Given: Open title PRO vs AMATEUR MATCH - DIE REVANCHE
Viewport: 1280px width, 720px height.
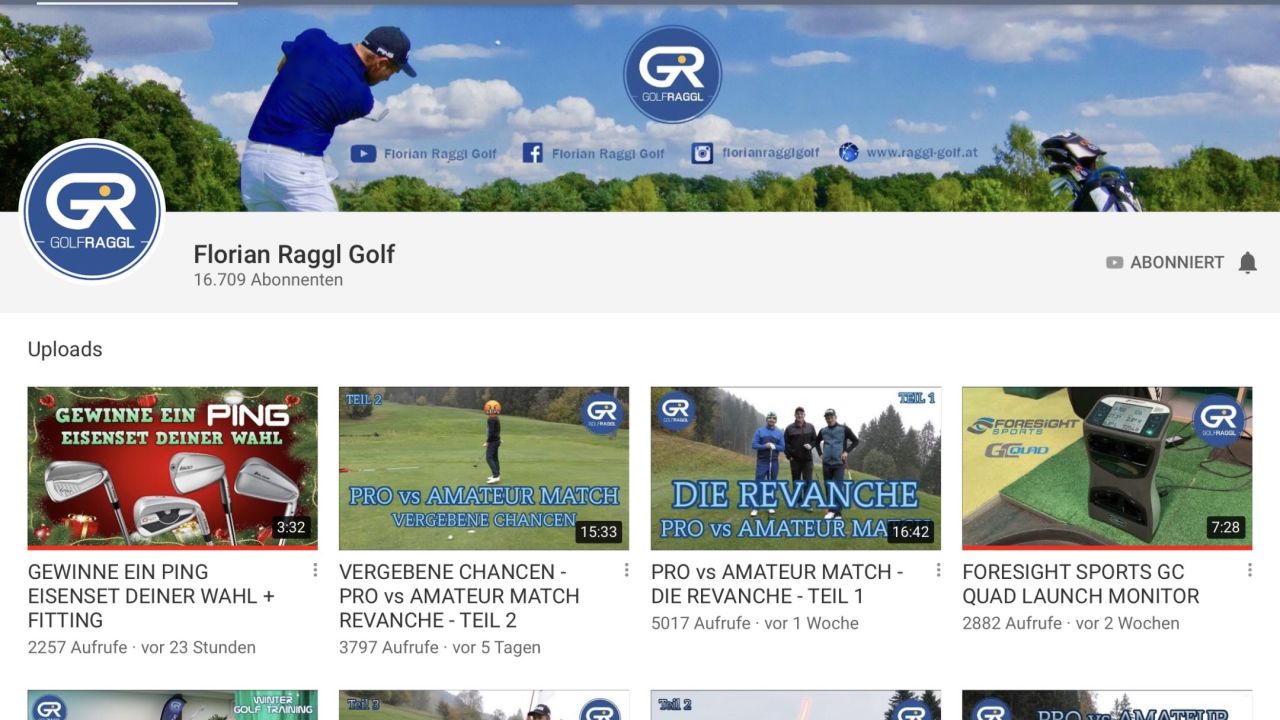Looking at the screenshot, I should click(777, 584).
